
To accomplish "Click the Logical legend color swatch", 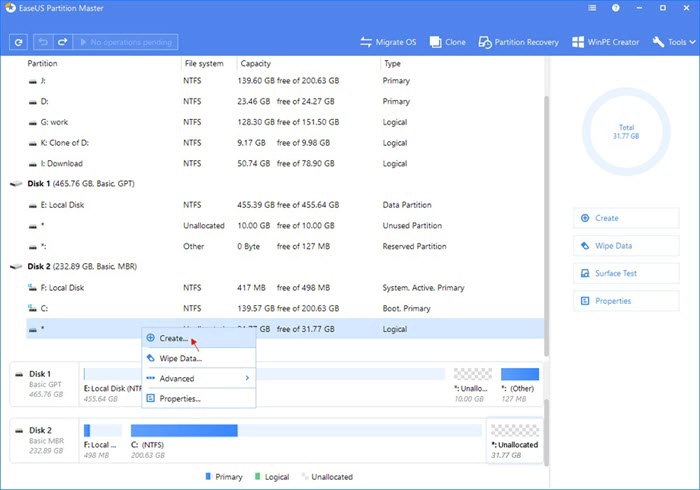I will 258,477.
